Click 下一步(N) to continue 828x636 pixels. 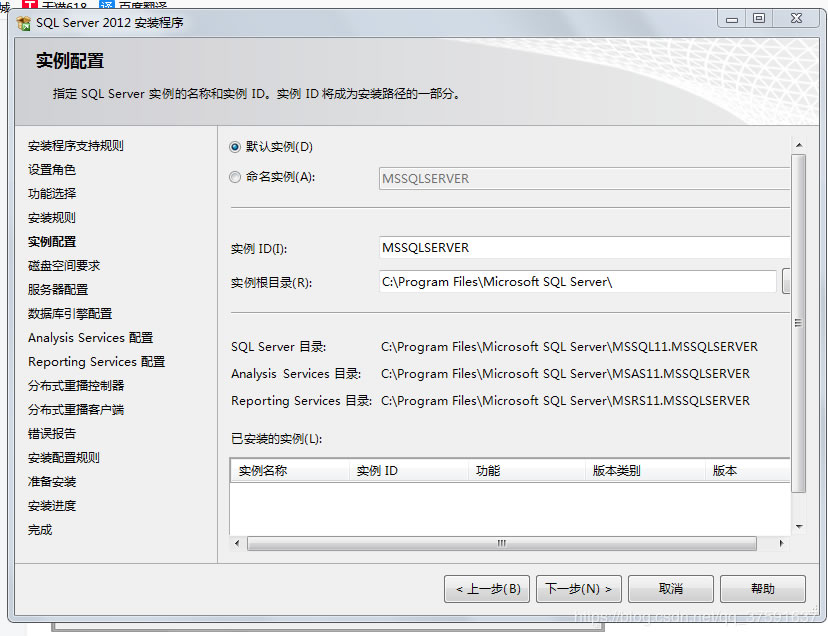coord(579,589)
